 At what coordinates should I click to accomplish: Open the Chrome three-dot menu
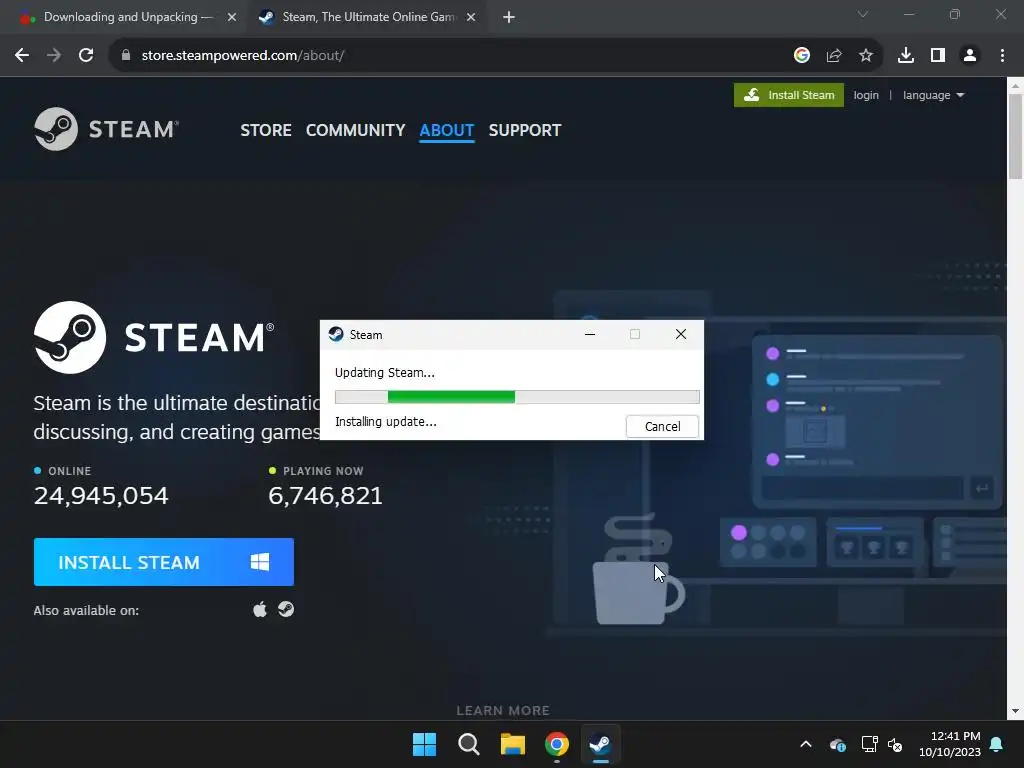click(x=1002, y=56)
